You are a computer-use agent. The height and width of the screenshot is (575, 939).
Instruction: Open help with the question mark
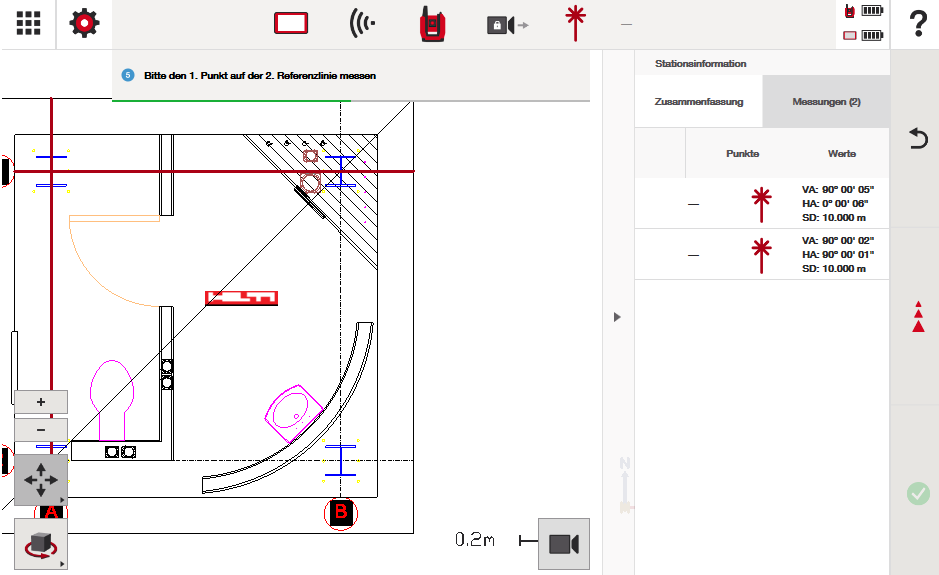[x=917, y=24]
